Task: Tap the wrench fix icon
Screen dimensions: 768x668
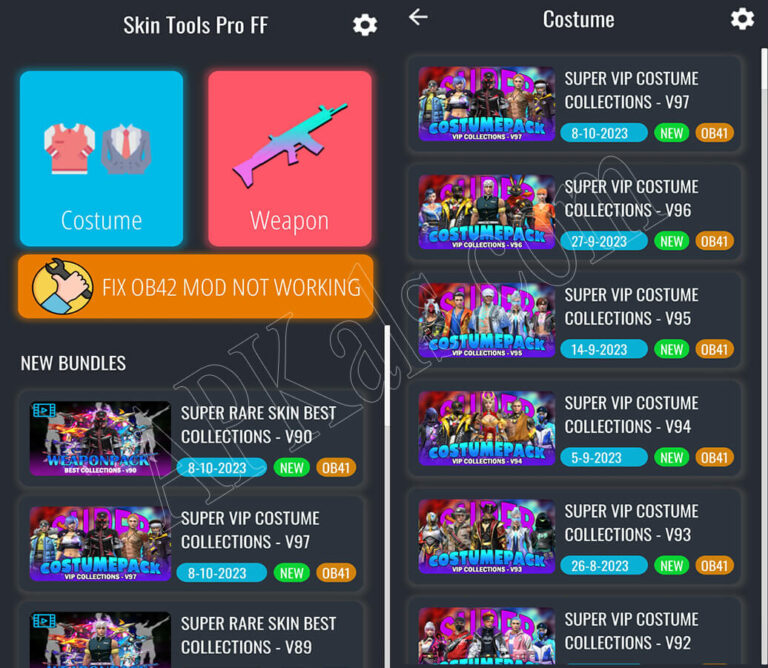Action: pos(62,287)
